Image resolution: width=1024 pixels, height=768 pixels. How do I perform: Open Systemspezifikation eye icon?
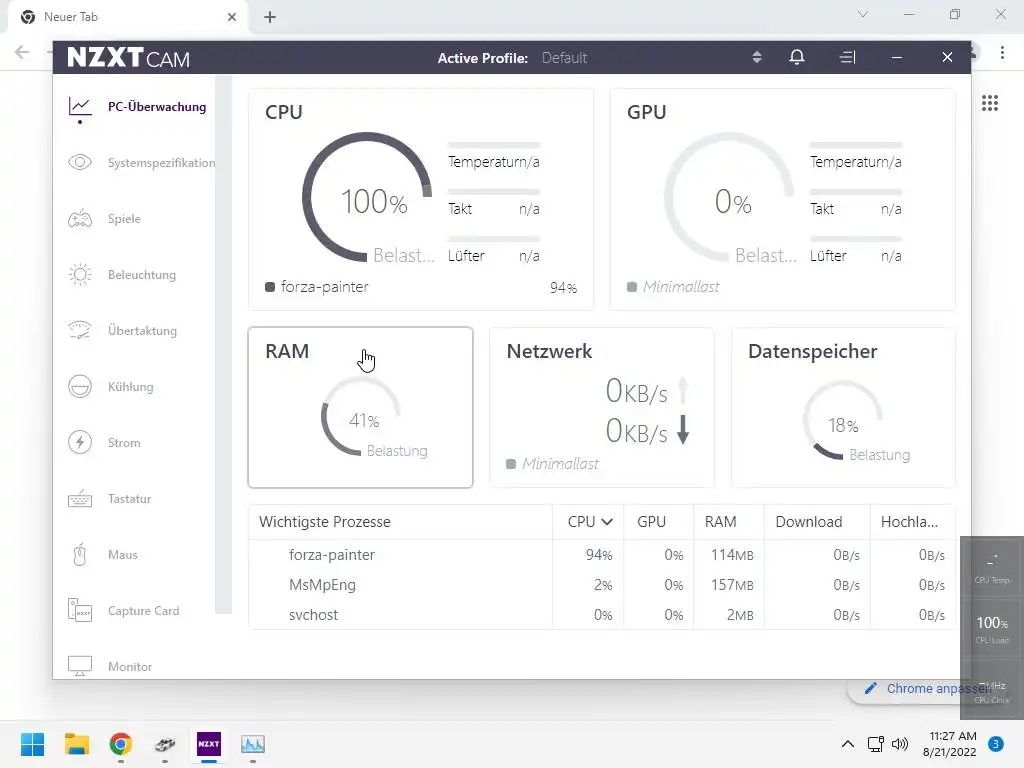[x=80, y=163]
